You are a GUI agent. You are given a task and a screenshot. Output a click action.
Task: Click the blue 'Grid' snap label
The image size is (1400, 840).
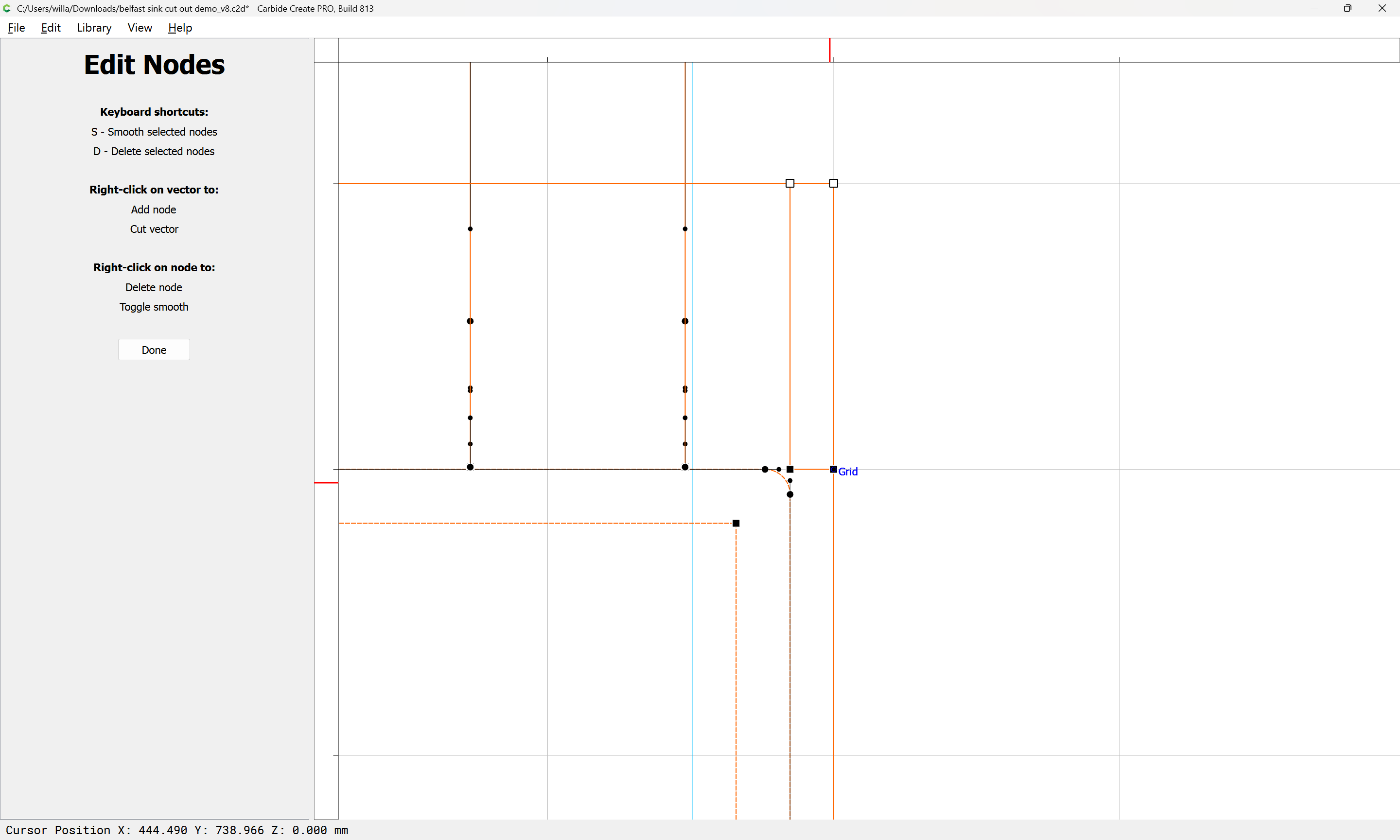coord(848,472)
